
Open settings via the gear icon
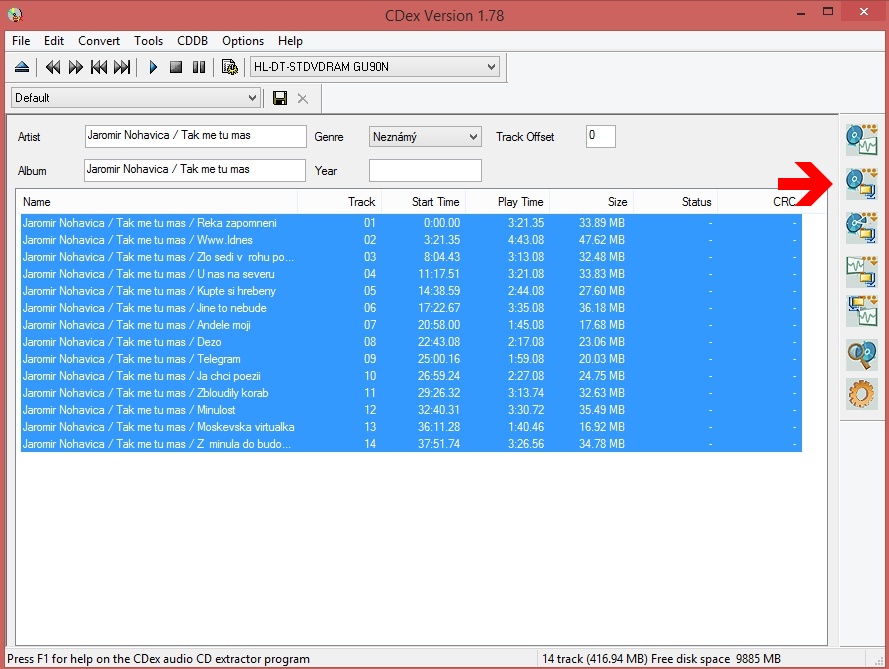coord(861,394)
